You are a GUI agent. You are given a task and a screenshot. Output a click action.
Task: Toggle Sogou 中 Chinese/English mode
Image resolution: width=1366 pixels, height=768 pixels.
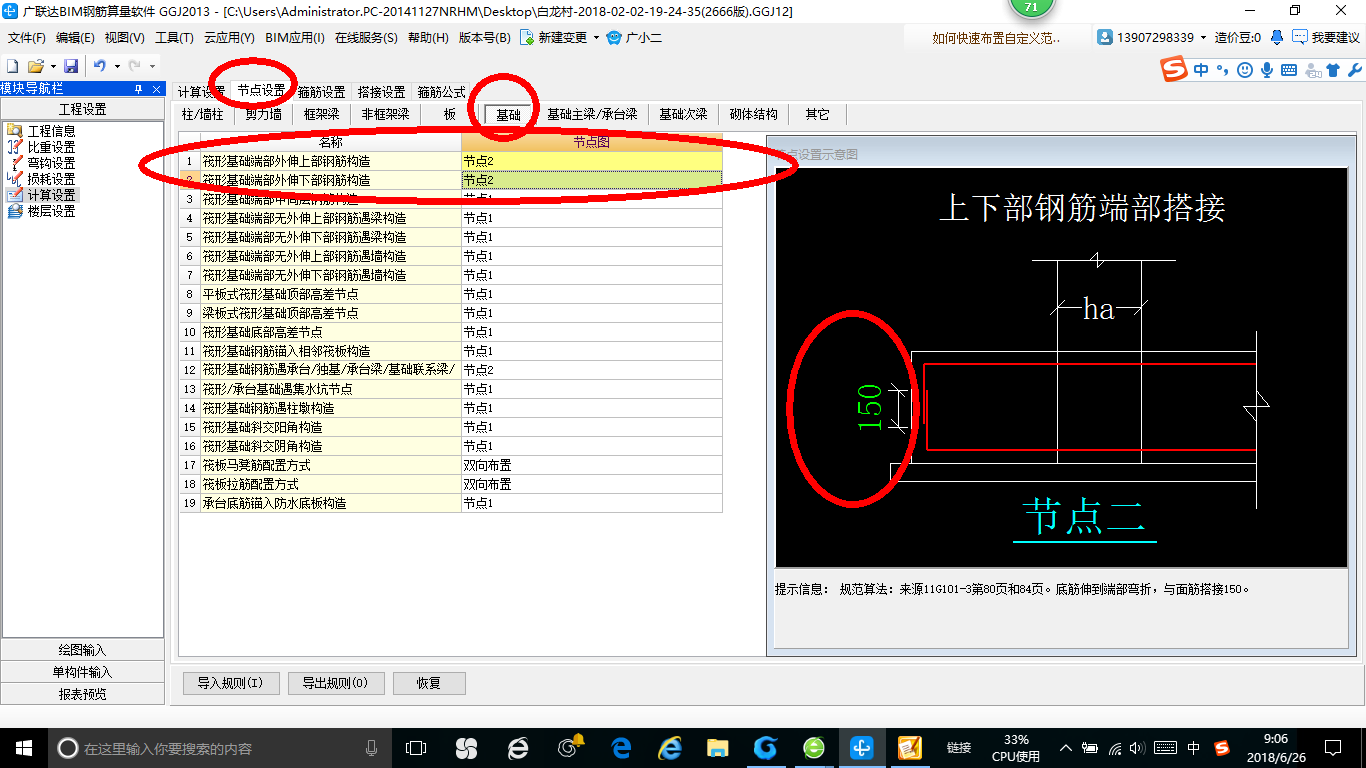click(x=1201, y=70)
